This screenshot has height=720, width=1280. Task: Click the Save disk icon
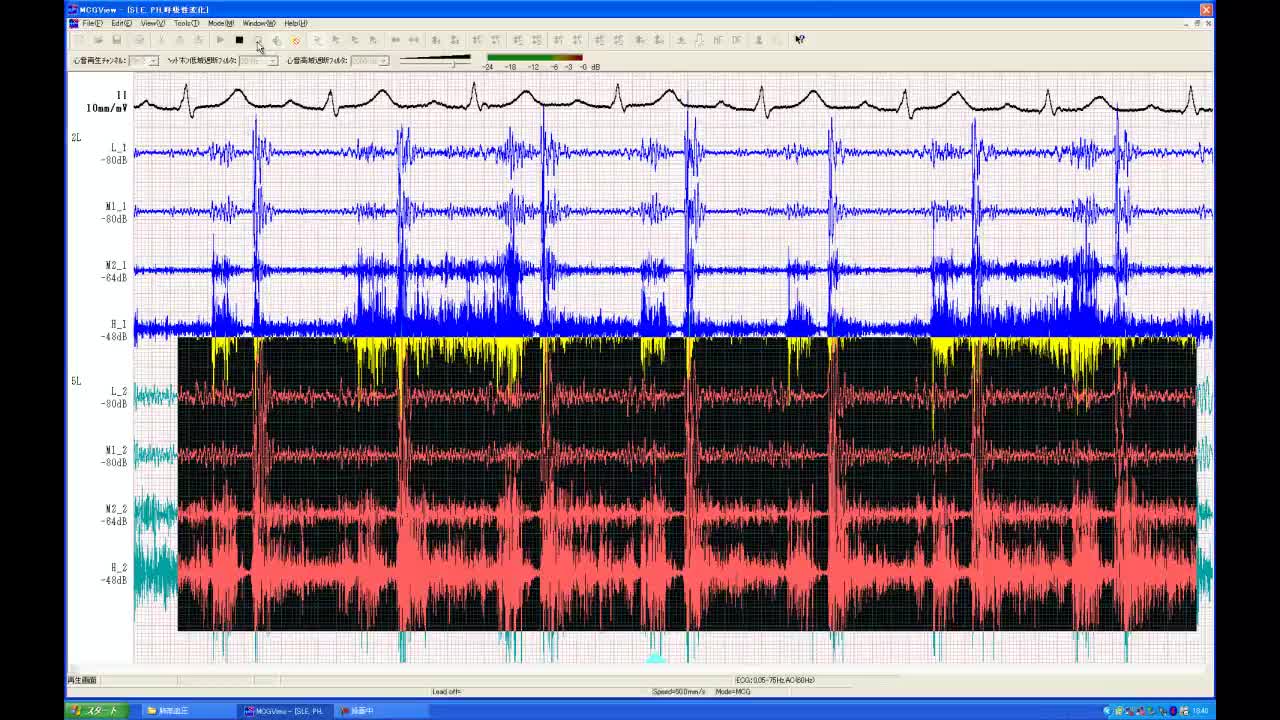(x=117, y=40)
